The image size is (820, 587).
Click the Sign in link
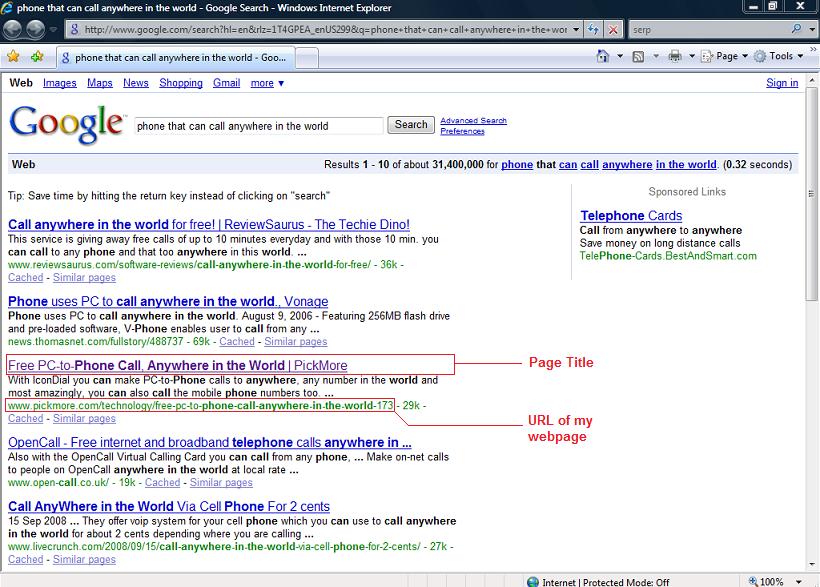[x=782, y=83]
